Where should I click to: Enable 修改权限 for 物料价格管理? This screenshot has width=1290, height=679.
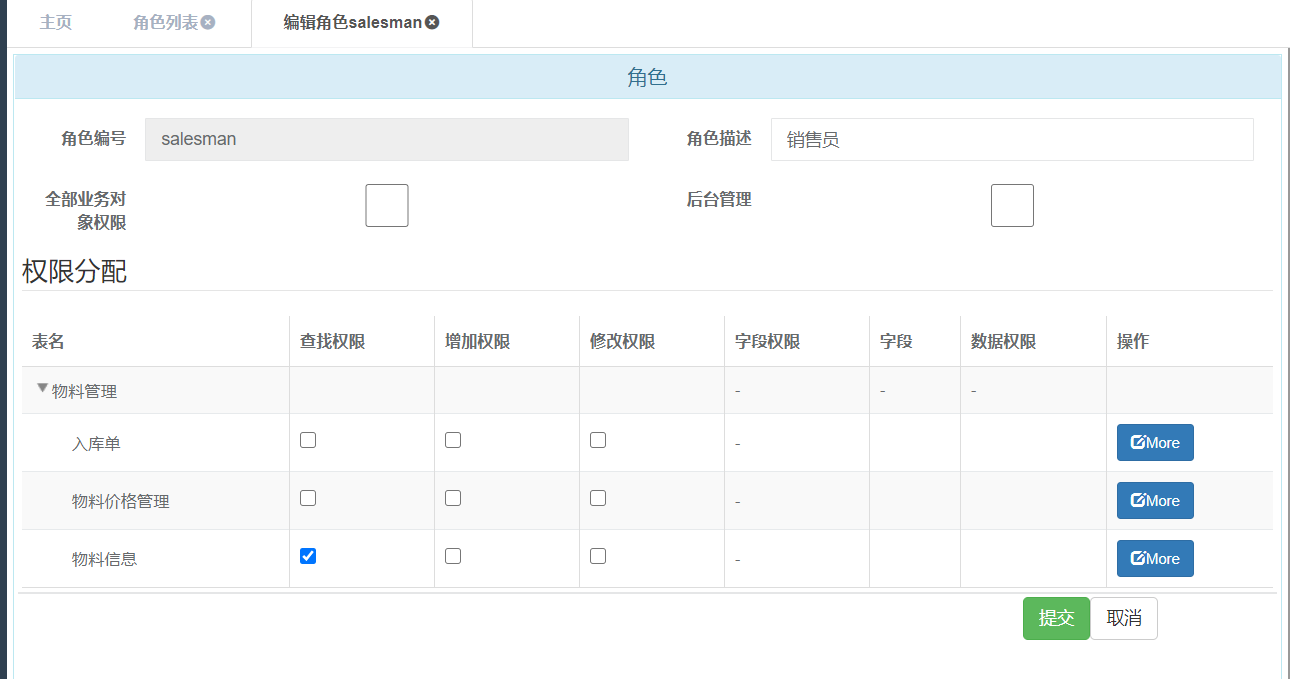click(598, 498)
